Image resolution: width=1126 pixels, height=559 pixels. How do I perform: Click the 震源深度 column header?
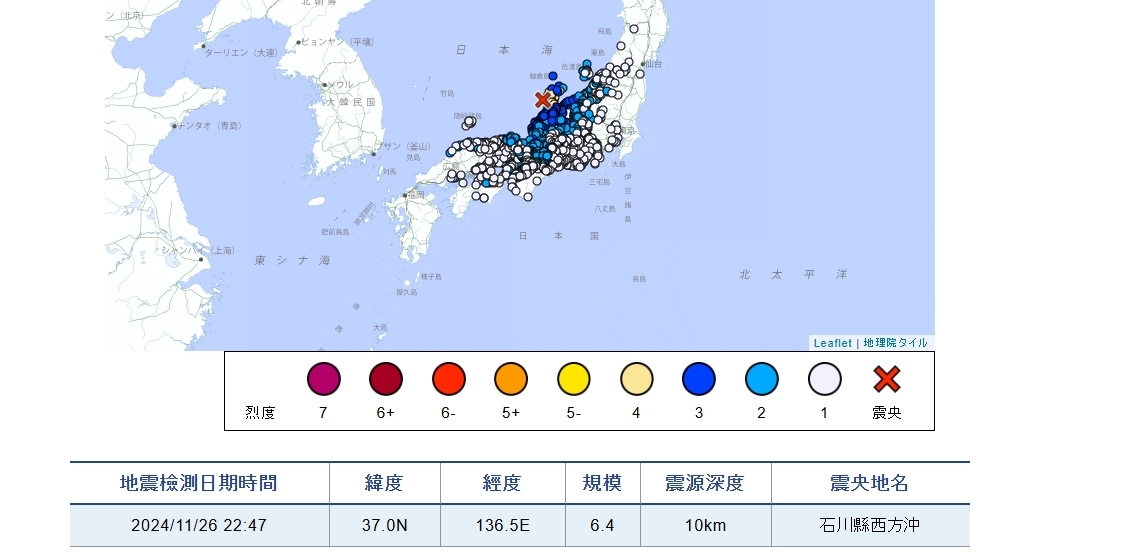(705, 483)
